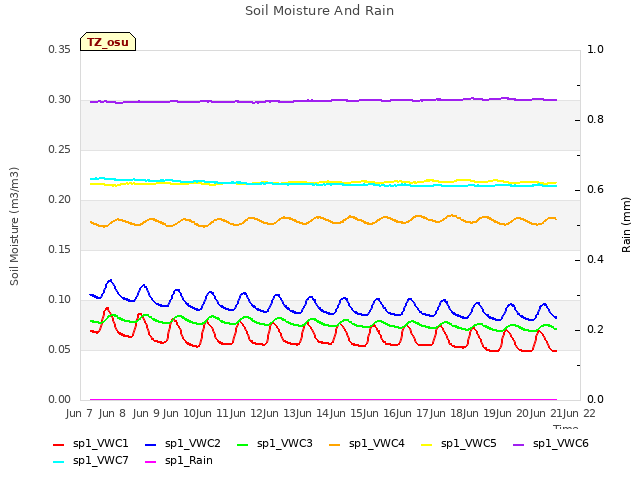
Task: Click the Jun 22 date tick label
Action: tap(579, 413)
